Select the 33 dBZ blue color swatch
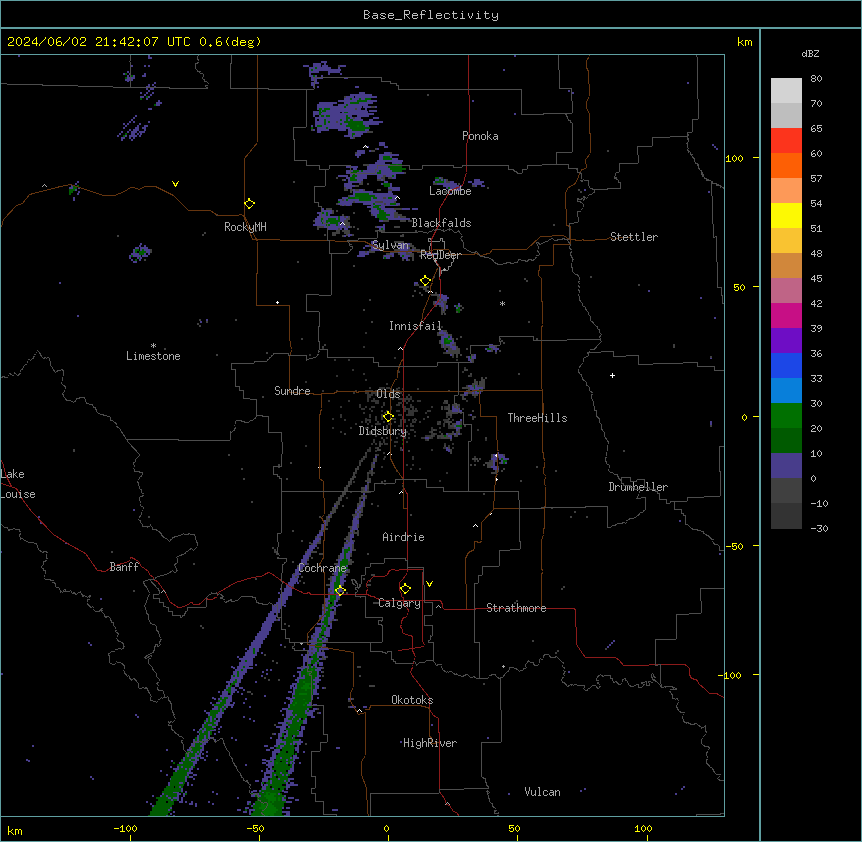This screenshot has width=862, height=842. pyautogui.click(x=786, y=390)
